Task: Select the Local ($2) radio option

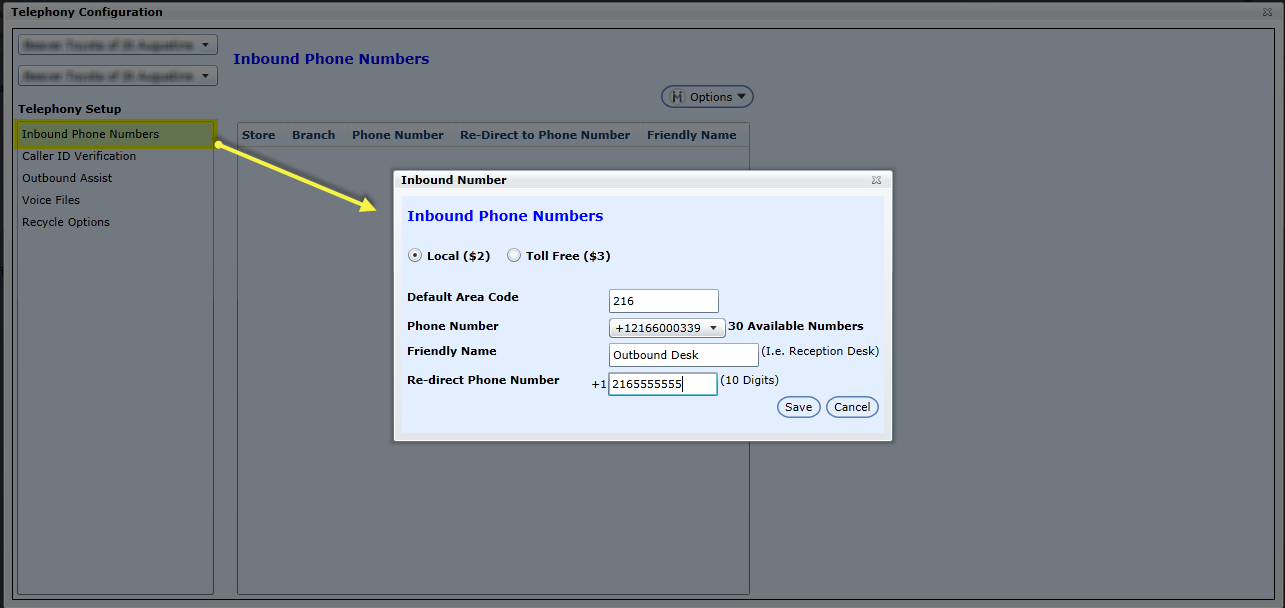Action: (x=415, y=256)
